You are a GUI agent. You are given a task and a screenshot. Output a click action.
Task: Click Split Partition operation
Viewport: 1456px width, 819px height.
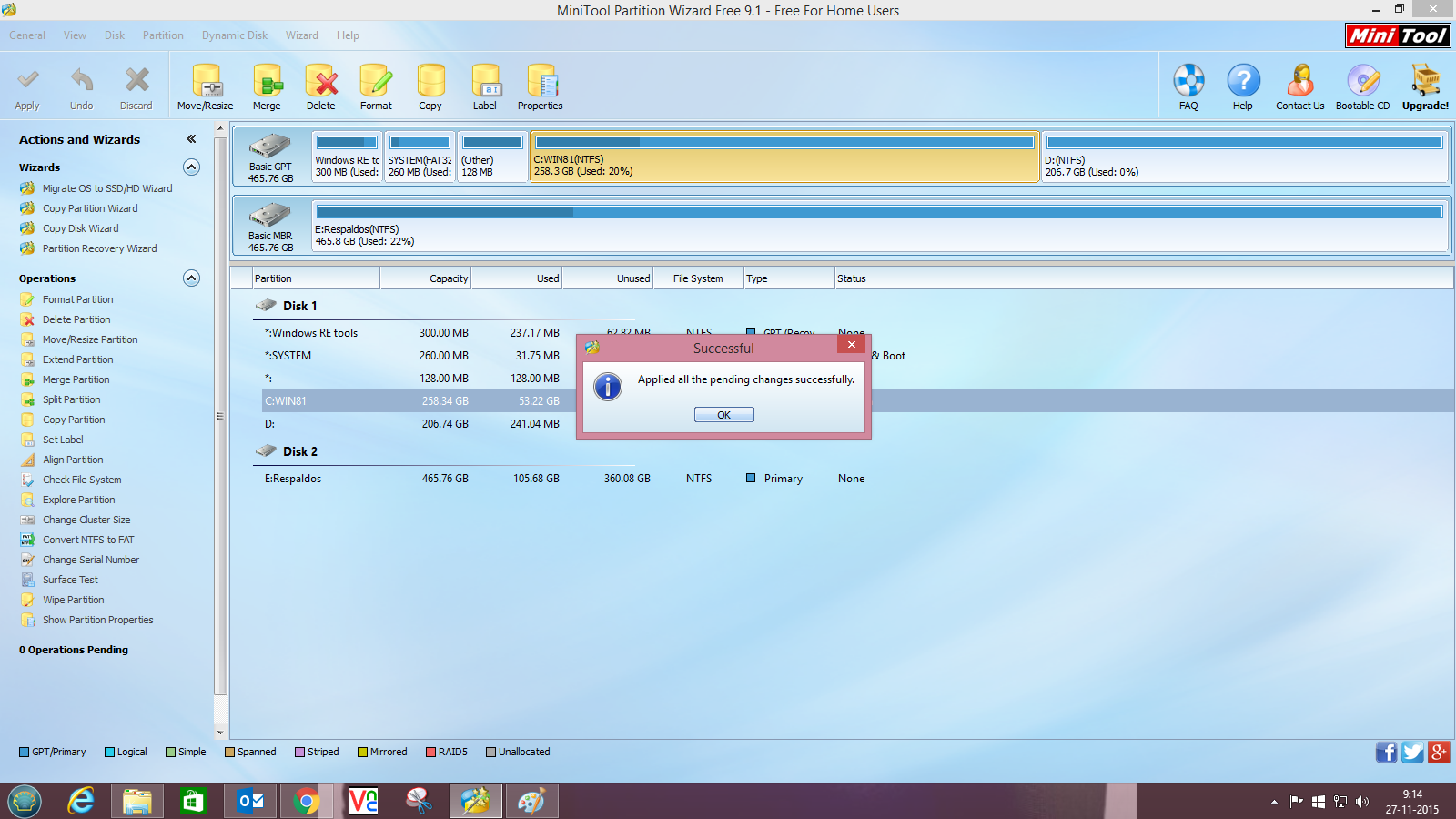pyautogui.click(x=71, y=399)
